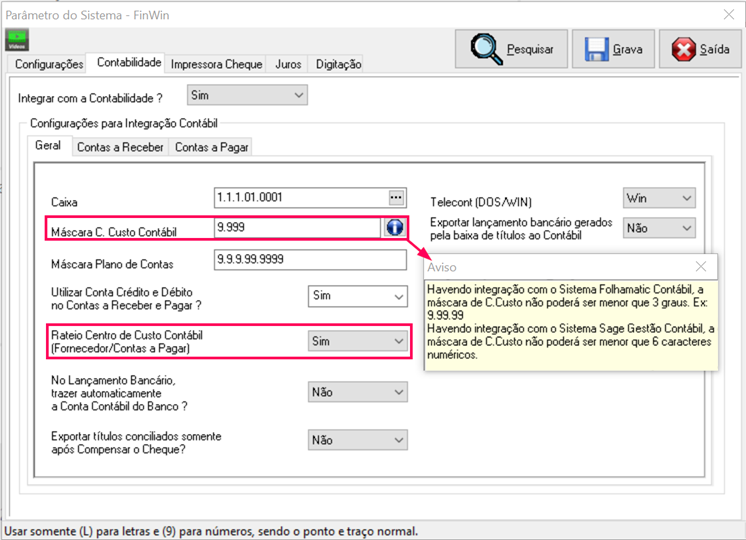Click the Máscara C. Custo Contábil input field
This screenshot has height=540, width=746.
pyautogui.click(x=296, y=228)
